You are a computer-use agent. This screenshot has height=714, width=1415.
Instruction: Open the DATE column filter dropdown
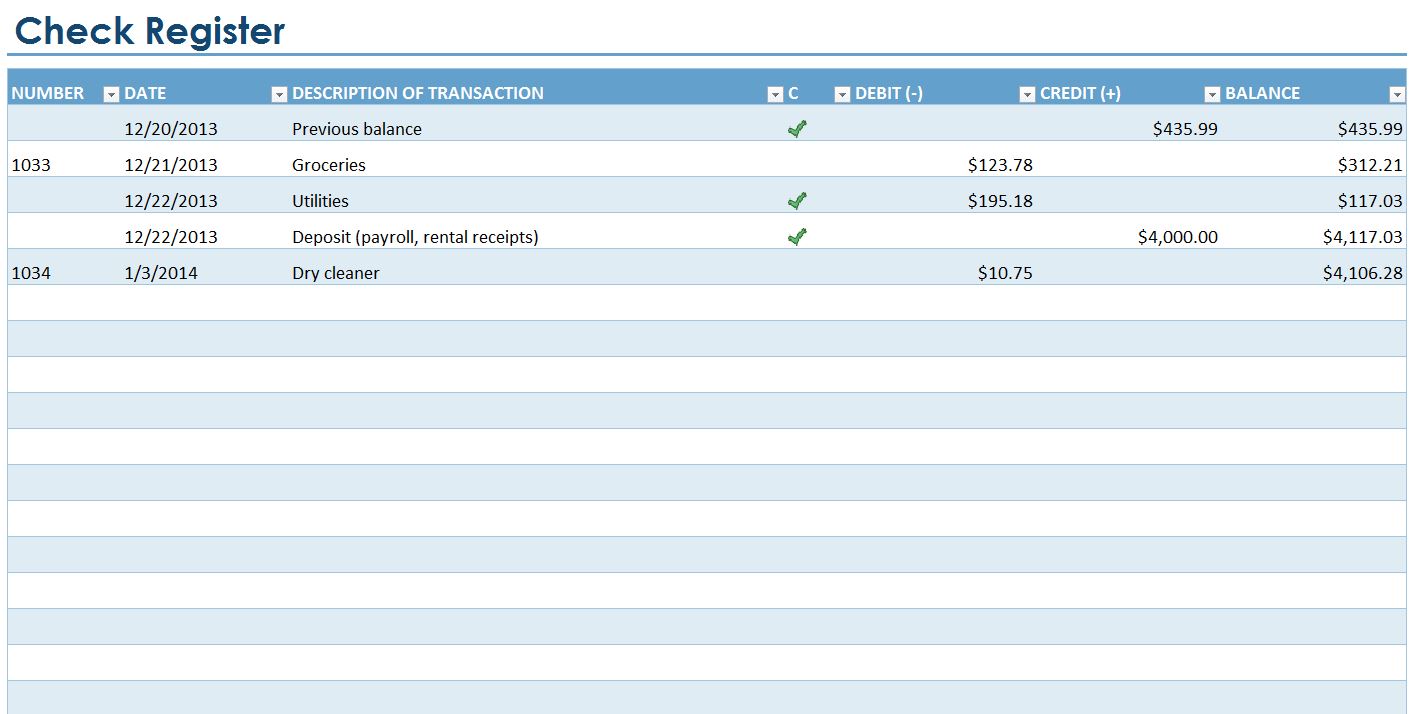[x=278, y=94]
